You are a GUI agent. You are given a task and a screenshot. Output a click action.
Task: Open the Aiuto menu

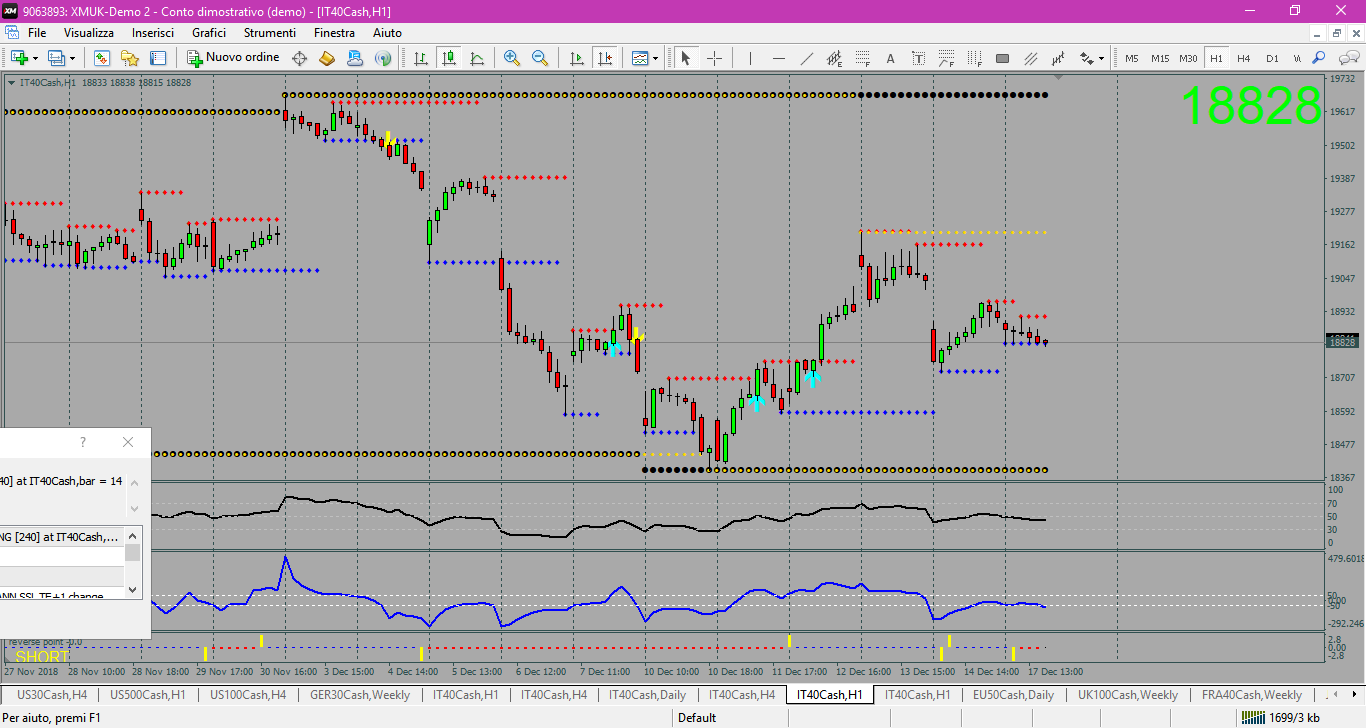(387, 33)
